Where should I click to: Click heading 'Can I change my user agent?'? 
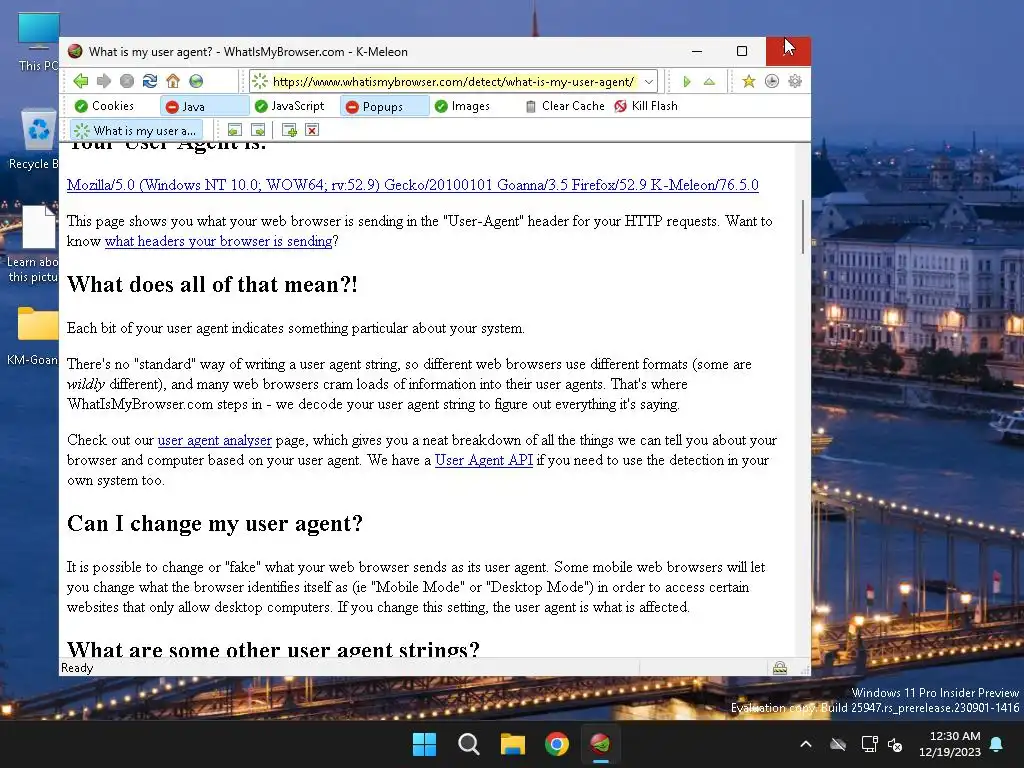pos(215,523)
